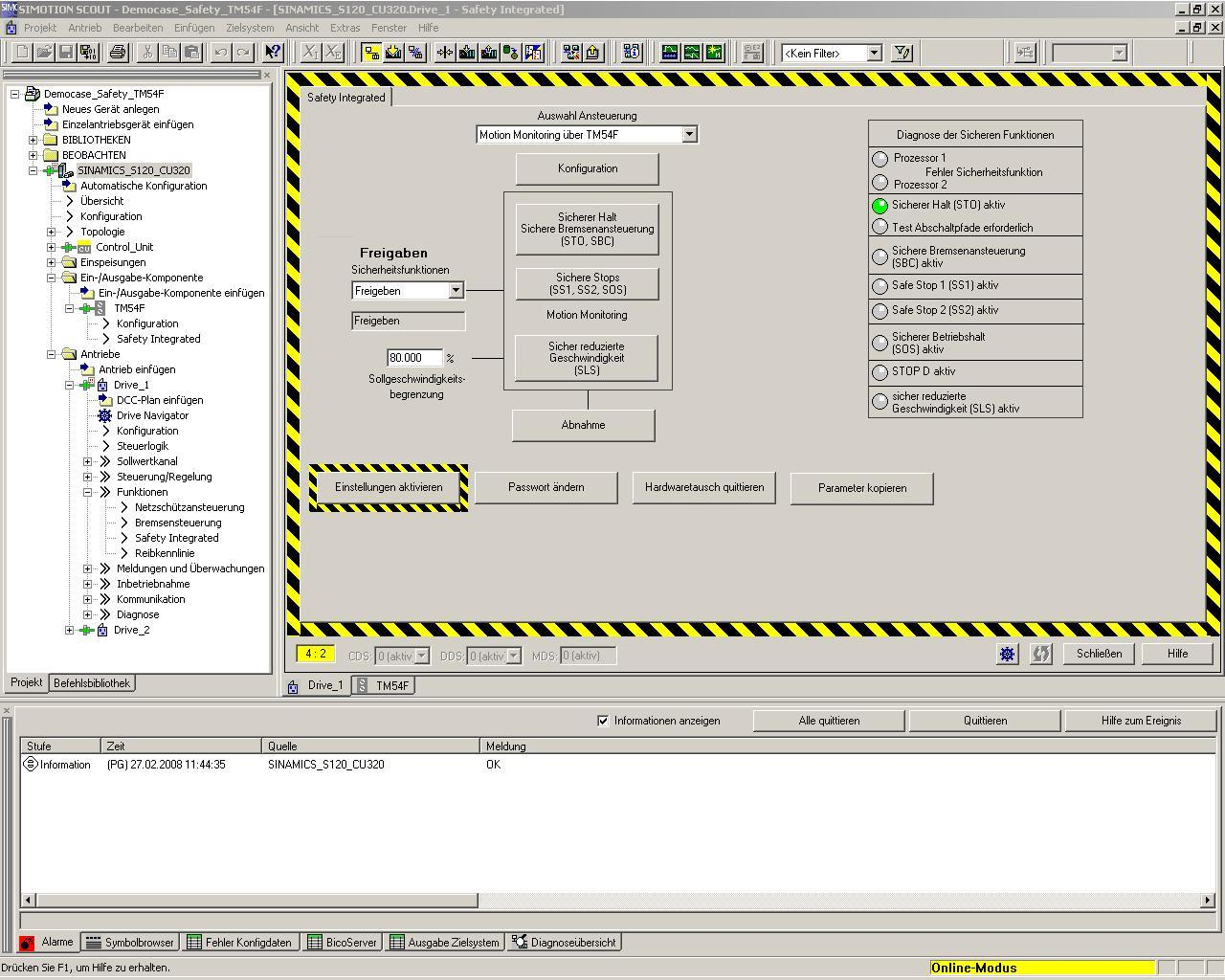Open the Zielsystem menu

[250, 28]
